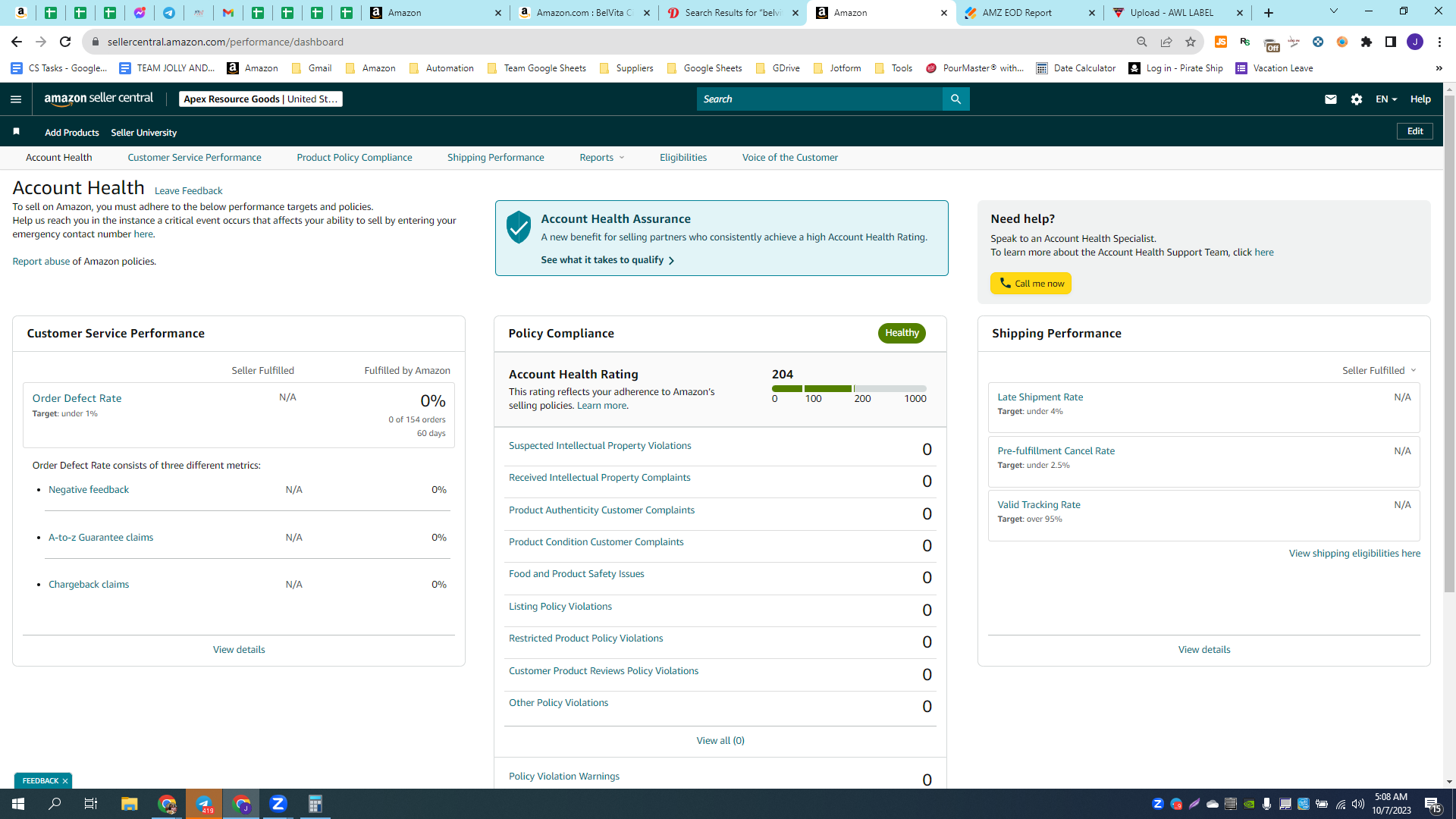
Task: Open the Date Calculator bookmark
Action: click(x=1075, y=68)
